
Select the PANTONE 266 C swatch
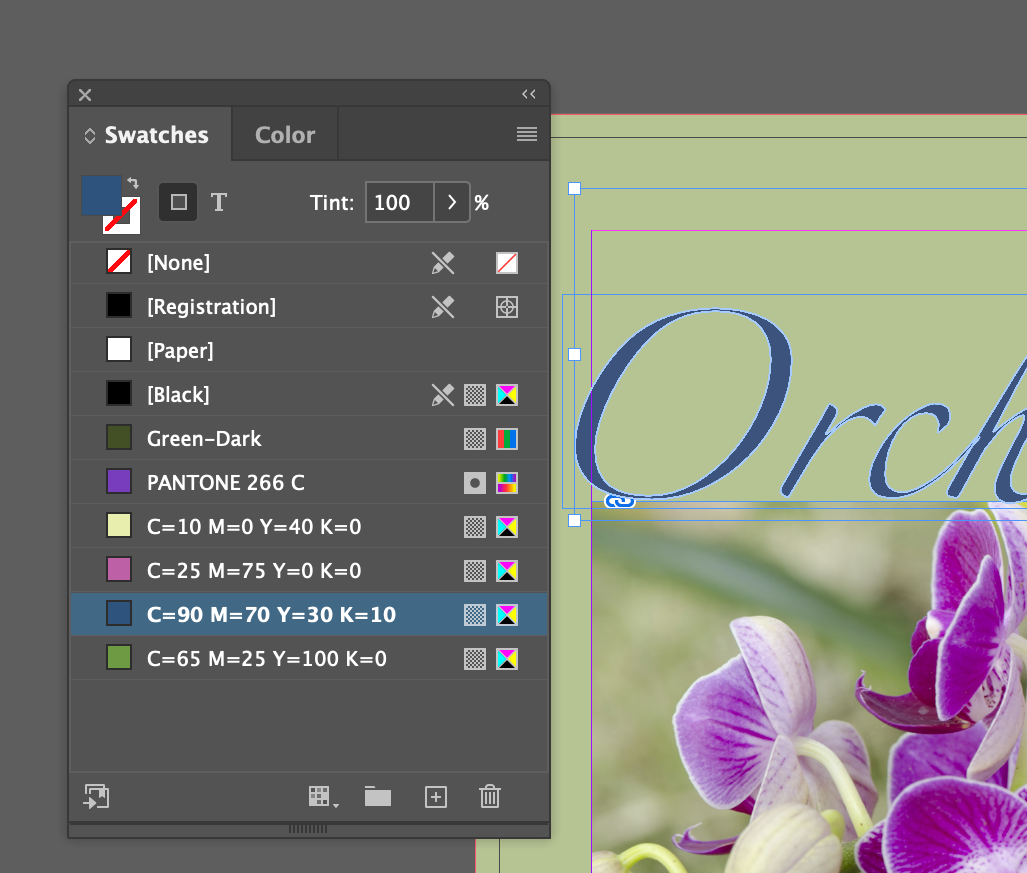coord(309,483)
